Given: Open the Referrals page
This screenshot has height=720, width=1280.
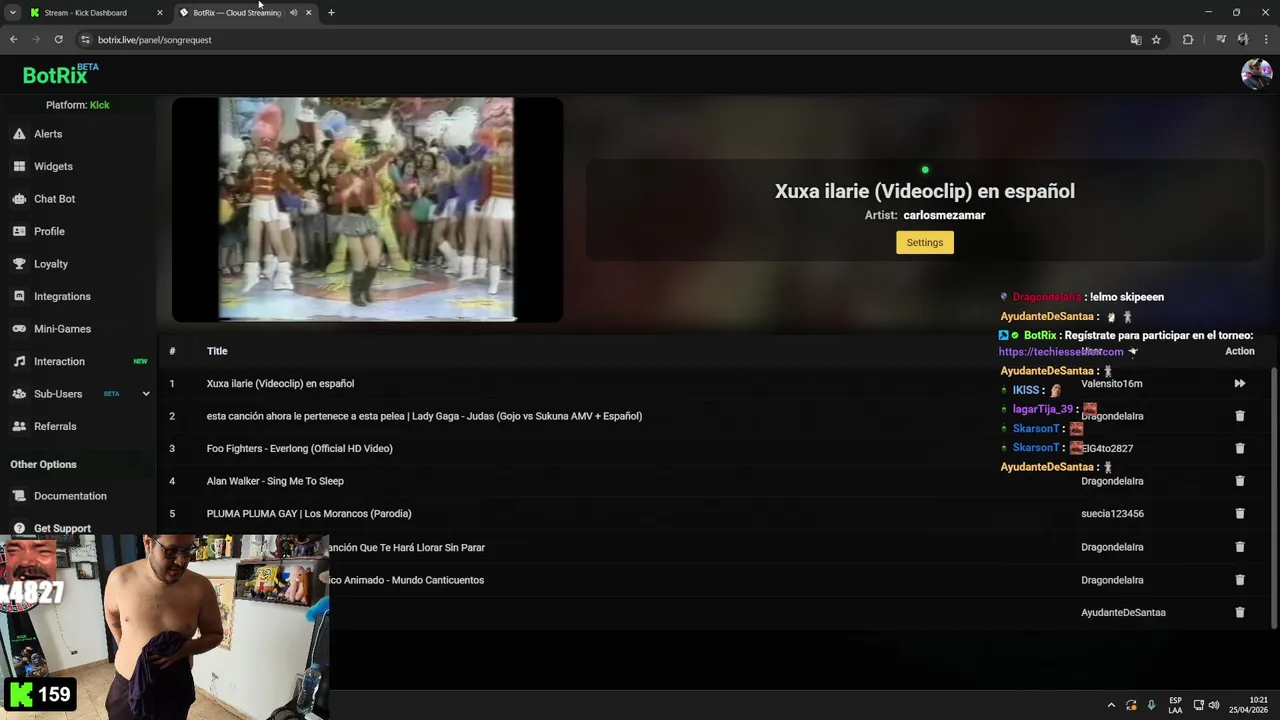Looking at the screenshot, I should (x=55, y=426).
